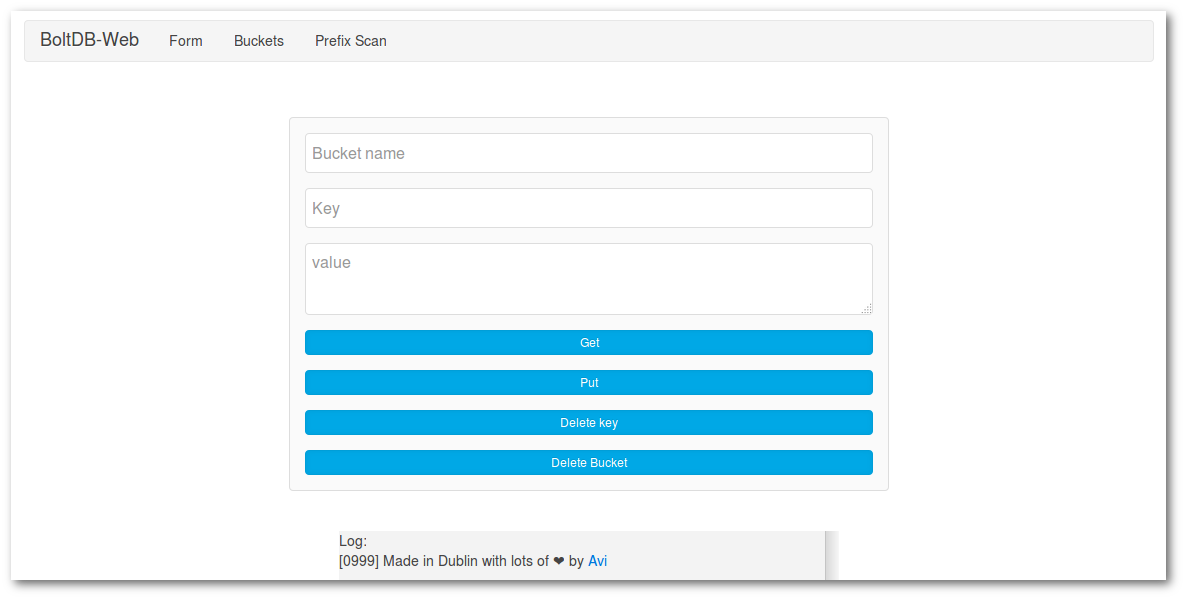
Task: Click the value textarea resize grip
Action: tap(866, 308)
